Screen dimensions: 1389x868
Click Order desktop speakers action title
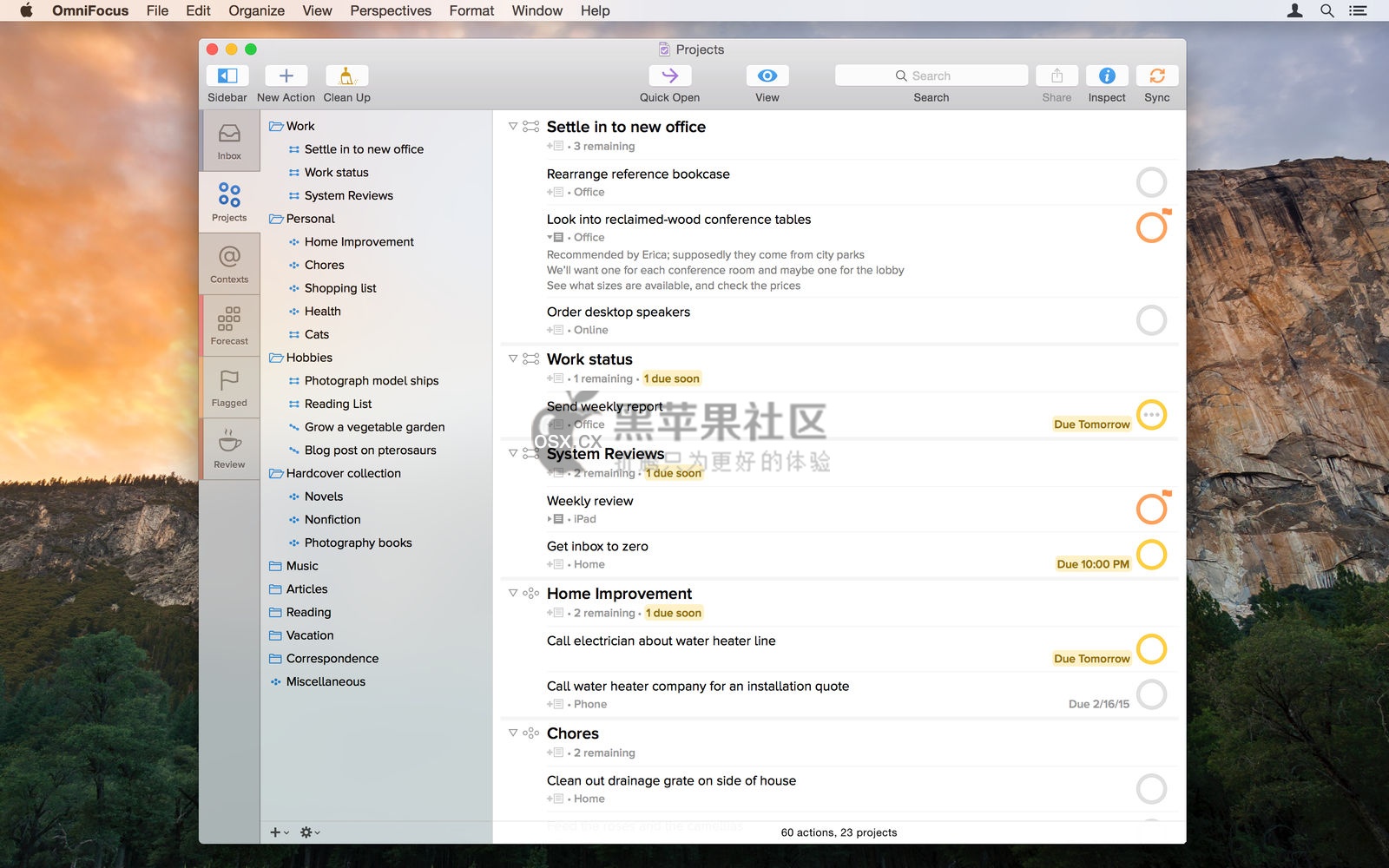[618, 312]
